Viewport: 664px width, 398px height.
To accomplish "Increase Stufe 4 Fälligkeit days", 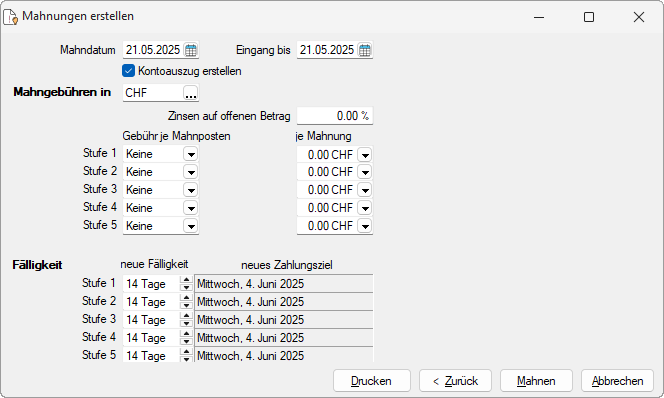I will [x=186, y=334].
